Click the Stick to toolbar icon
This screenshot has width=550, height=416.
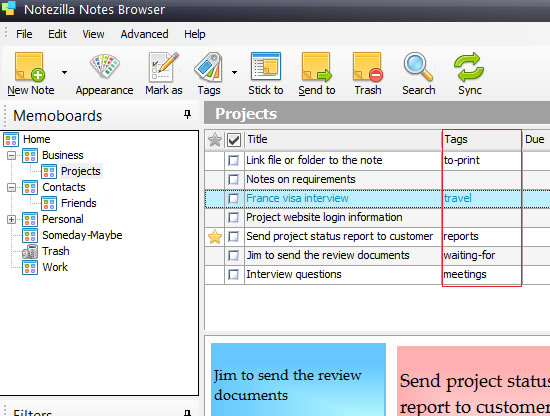pyautogui.click(x=266, y=66)
